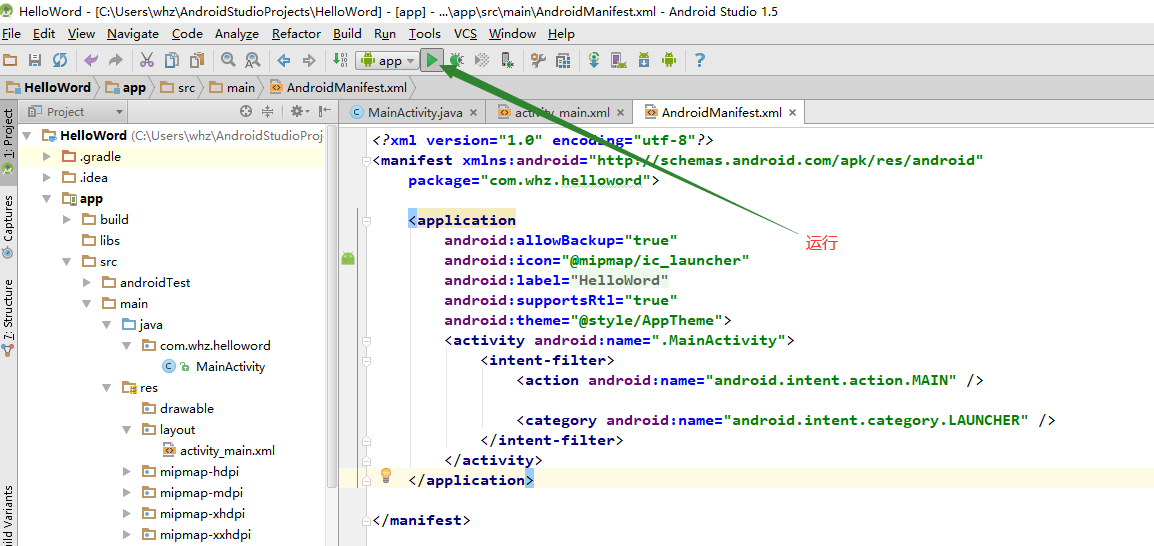
Task: Click the AndroidManifest.xml breadcrumb
Action: (339, 88)
